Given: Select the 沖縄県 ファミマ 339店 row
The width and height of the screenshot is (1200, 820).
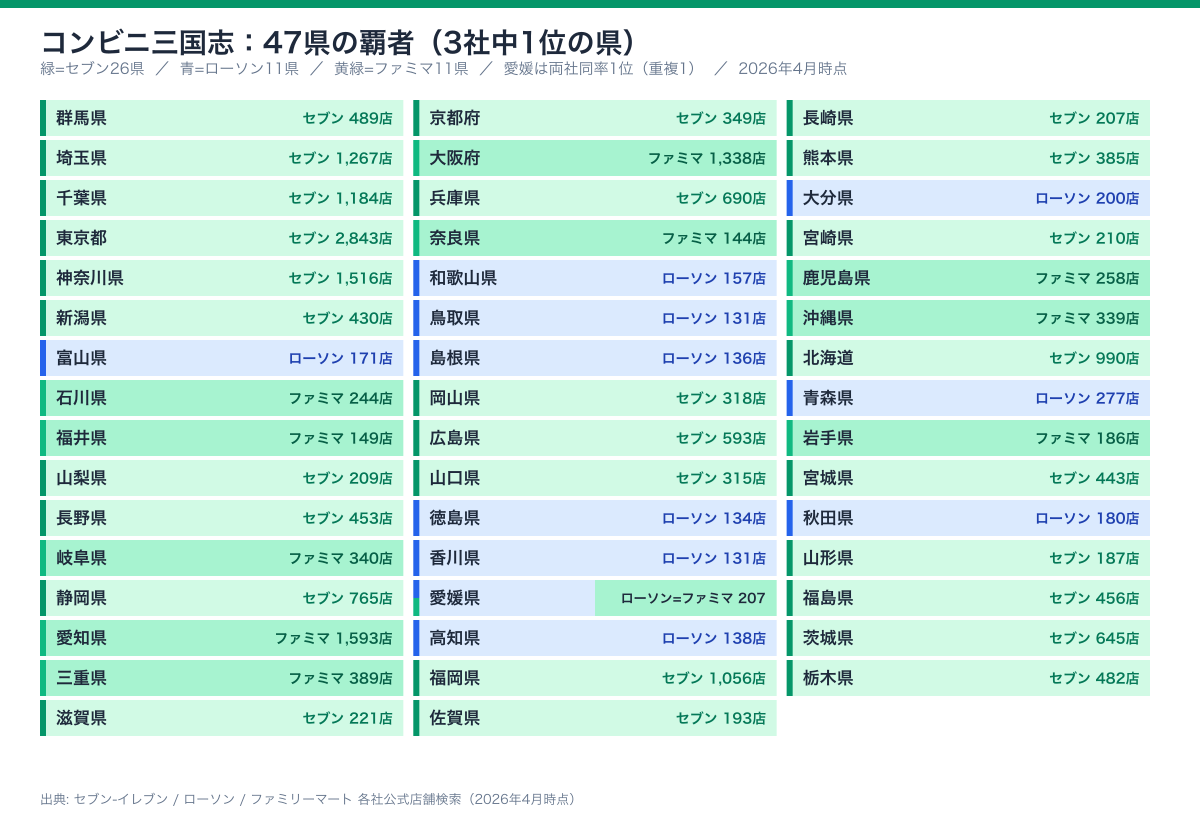Looking at the screenshot, I should point(968,318).
